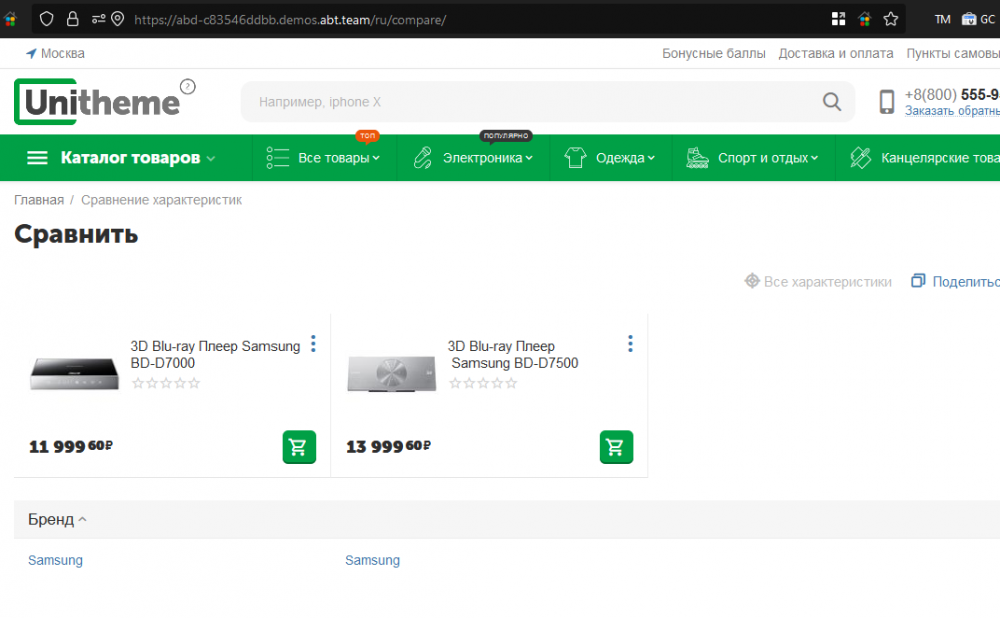This screenshot has width=1000, height=618.
Task: Click the Unitheme logo
Action: pos(97,102)
